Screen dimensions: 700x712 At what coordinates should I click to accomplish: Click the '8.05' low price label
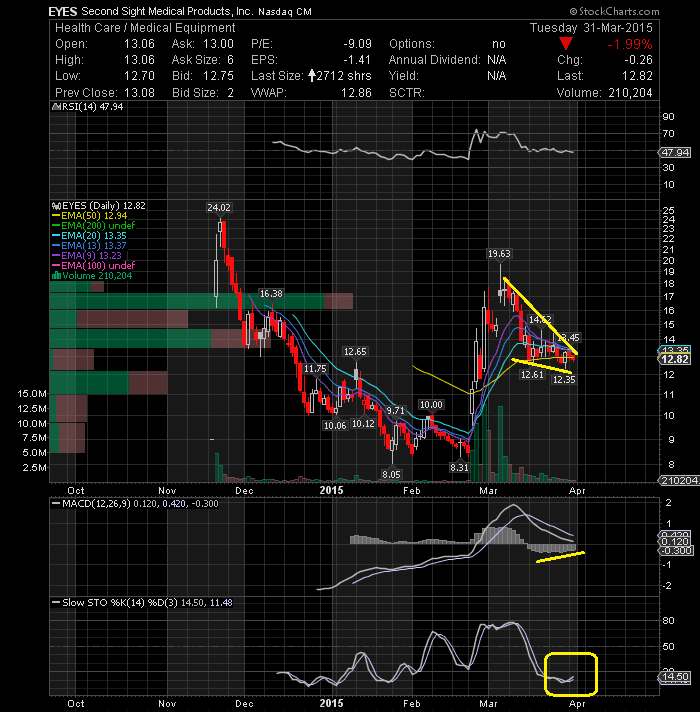click(x=391, y=475)
